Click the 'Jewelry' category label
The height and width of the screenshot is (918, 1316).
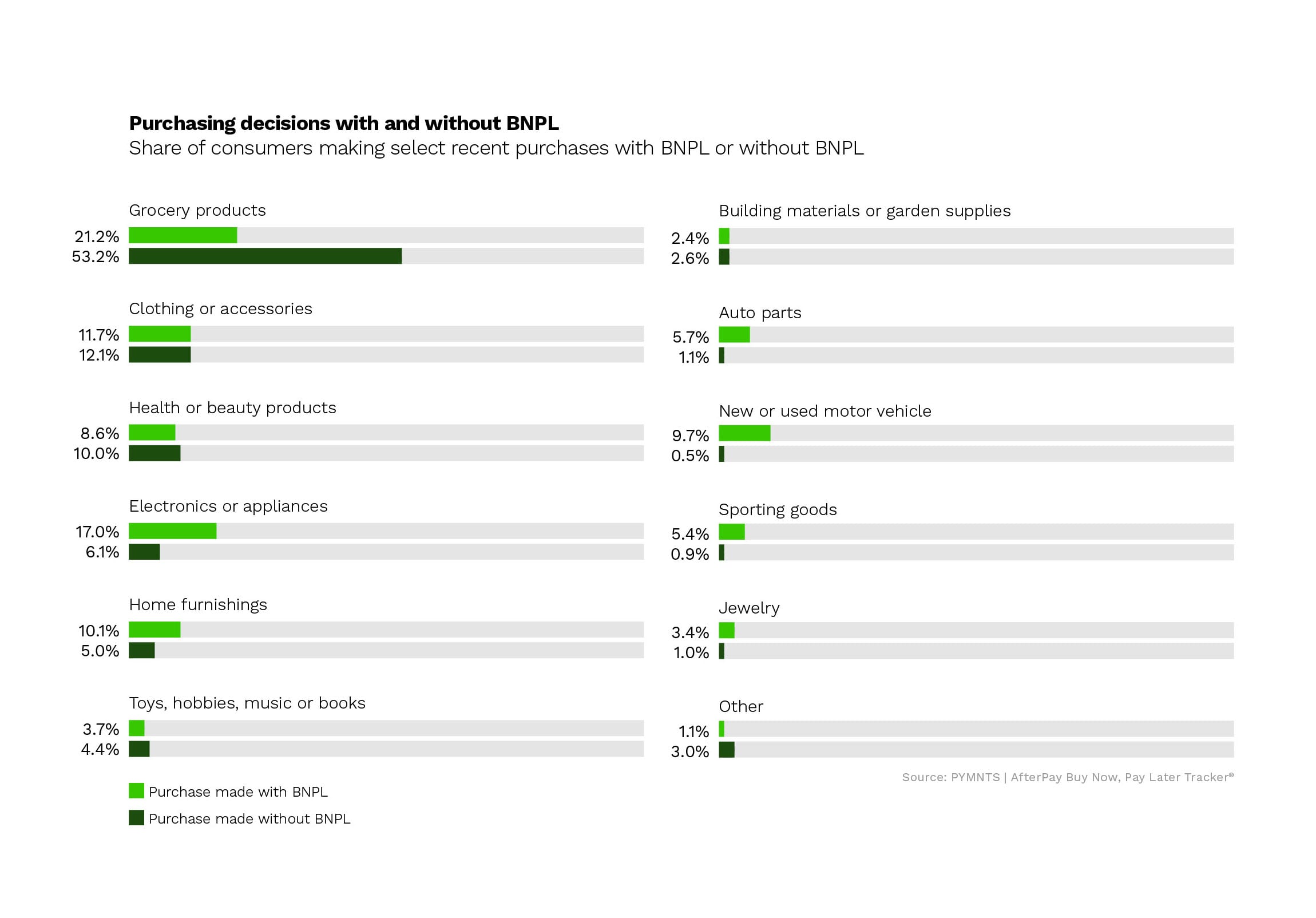tap(748, 608)
